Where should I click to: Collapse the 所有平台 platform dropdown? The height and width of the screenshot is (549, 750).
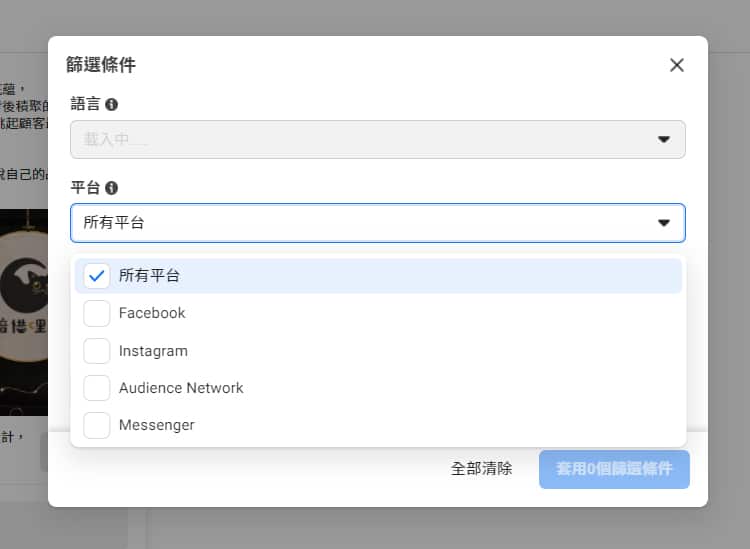378,223
